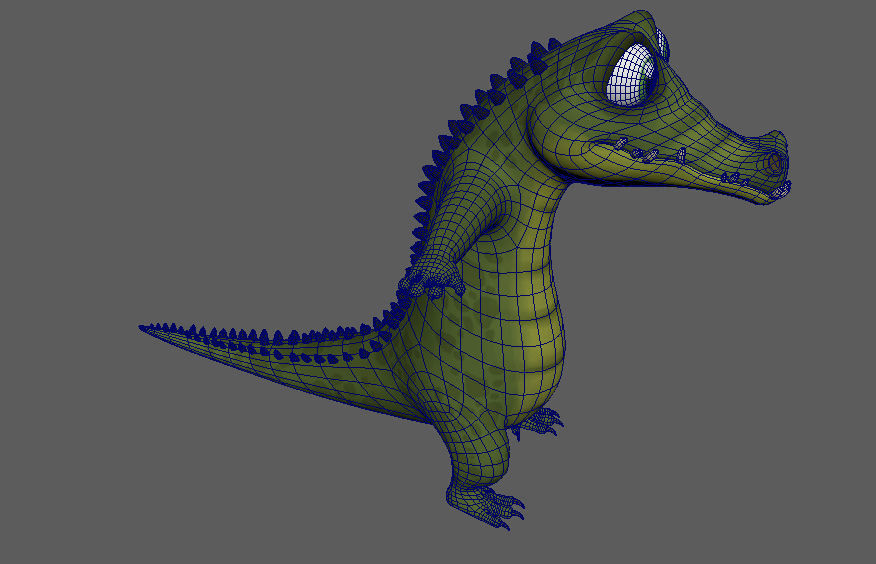Click the nostril at the snout tip
This screenshot has width=876, height=564.
[x=775, y=161]
